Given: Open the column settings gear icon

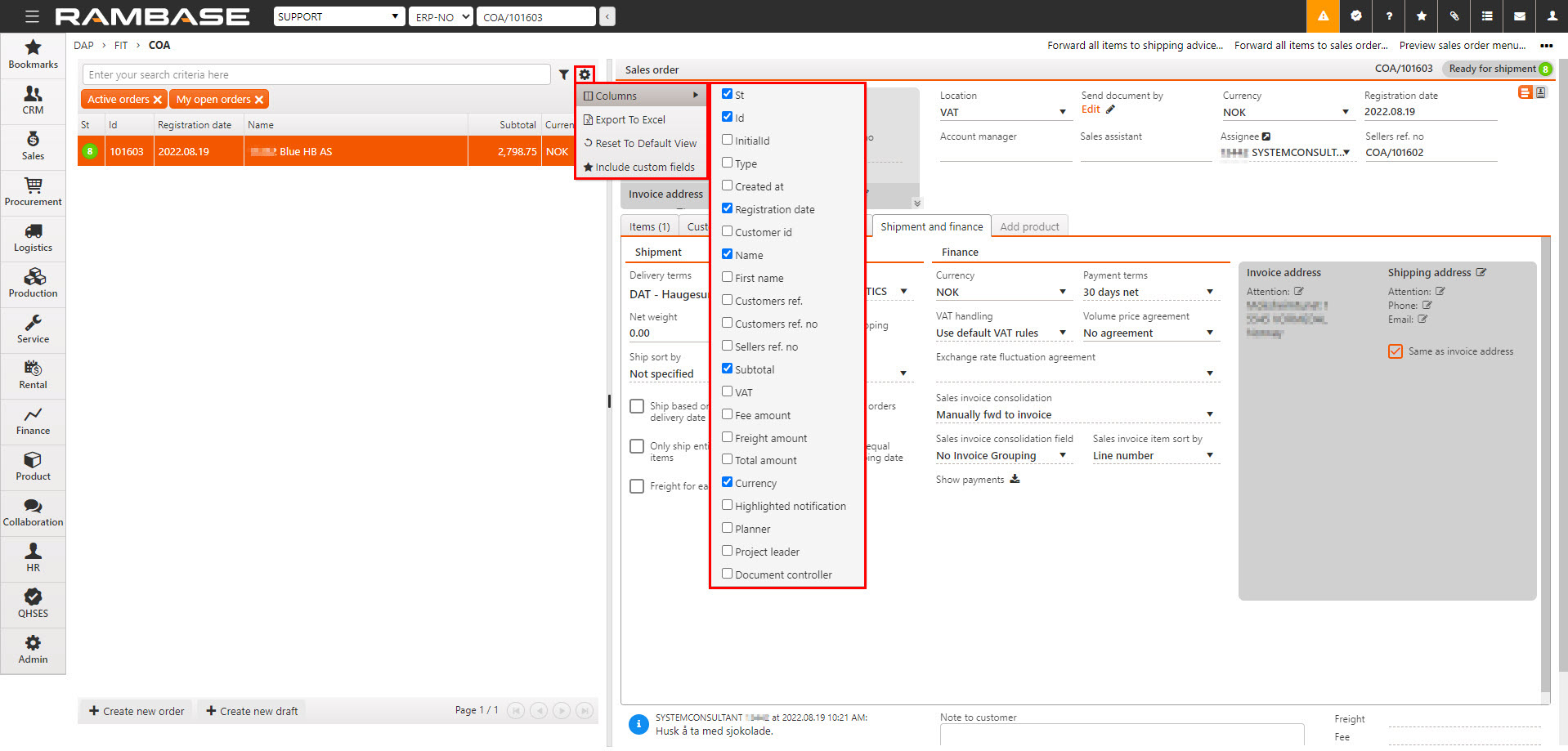Looking at the screenshot, I should (x=585, y=74).
